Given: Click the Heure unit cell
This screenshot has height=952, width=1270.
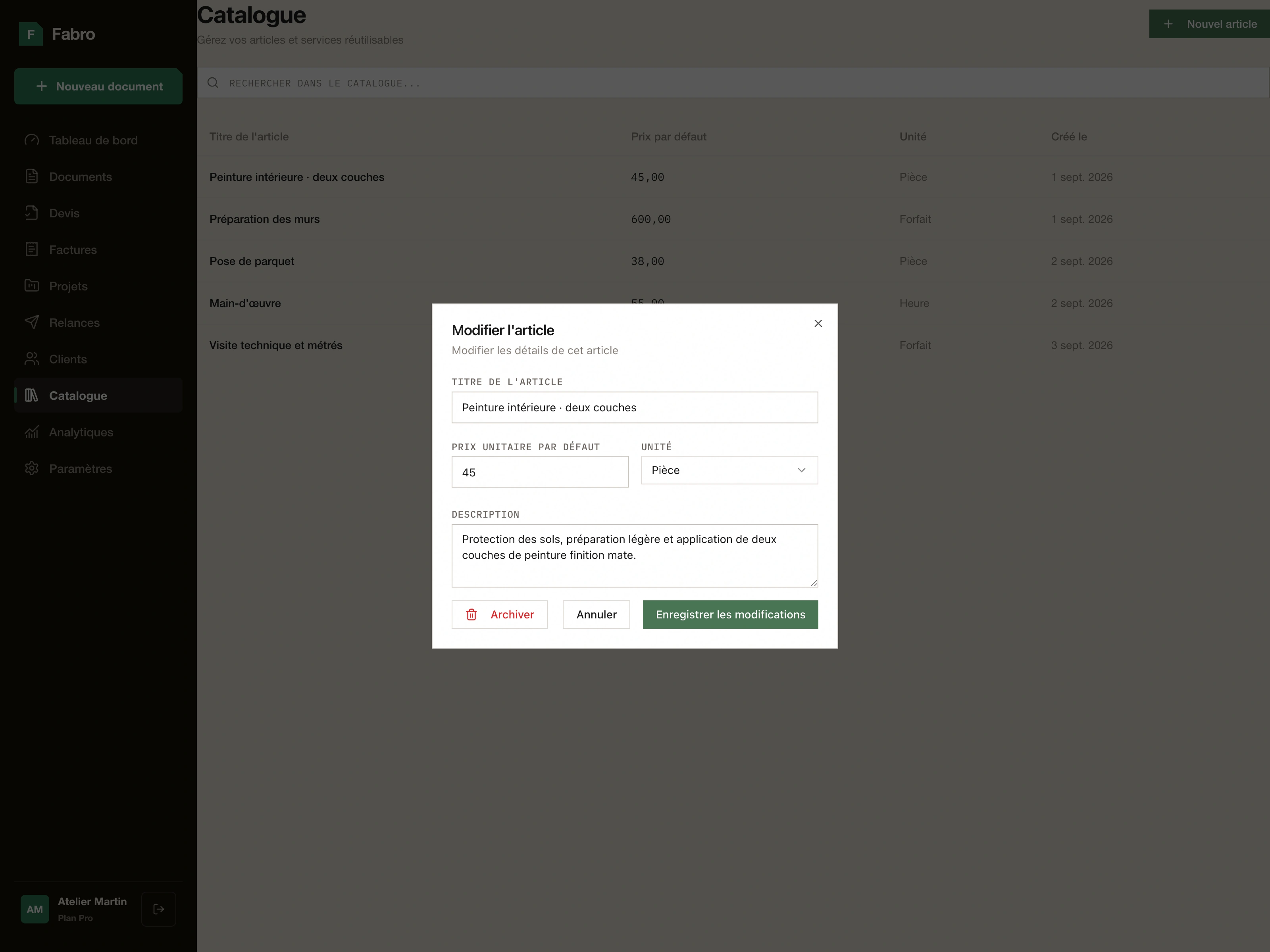Looking at the screenshot, I should (914, 303).
